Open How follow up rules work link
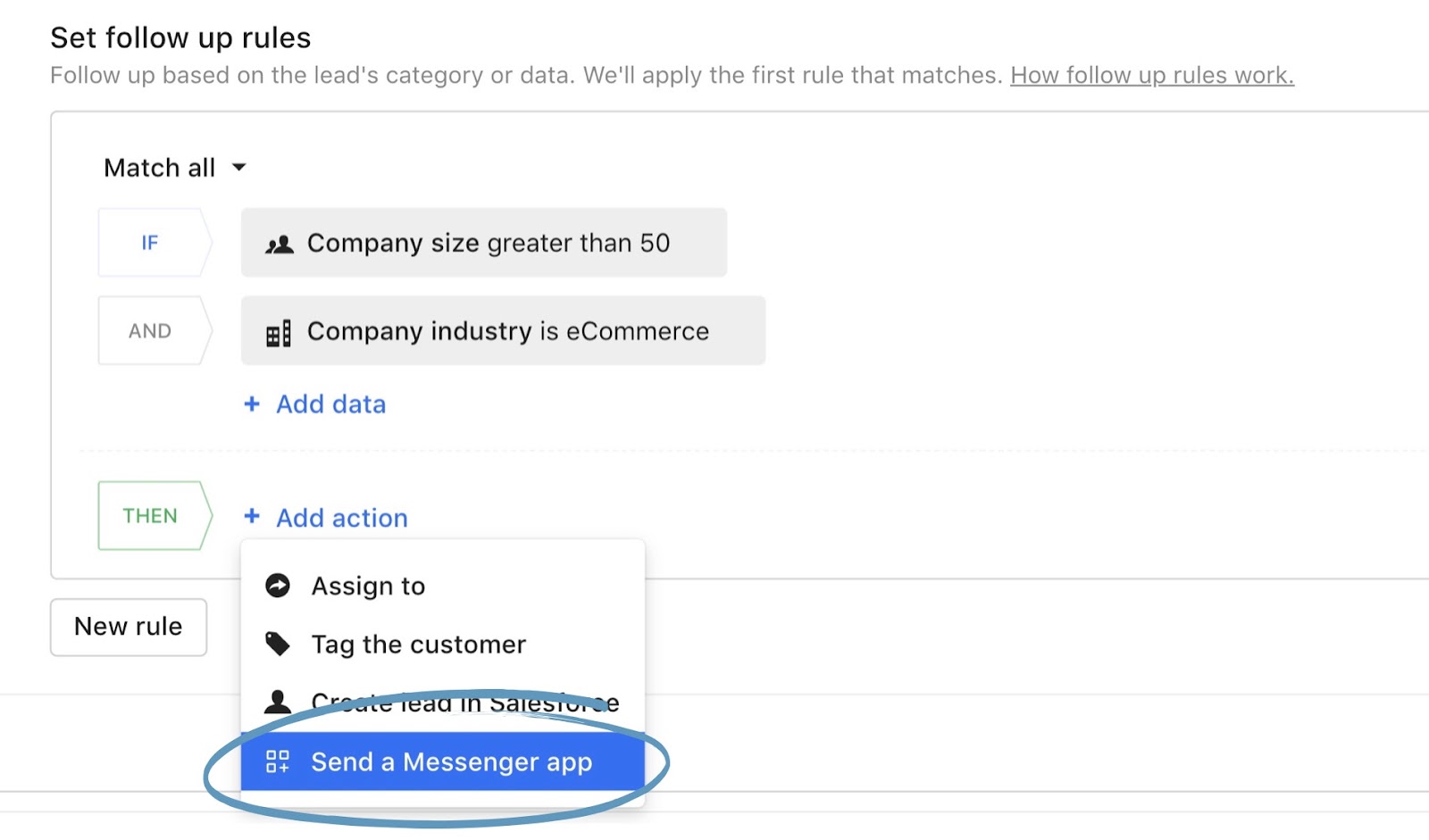The height and width of the screenshot is (840, 1429). (x=1151, y=75)
